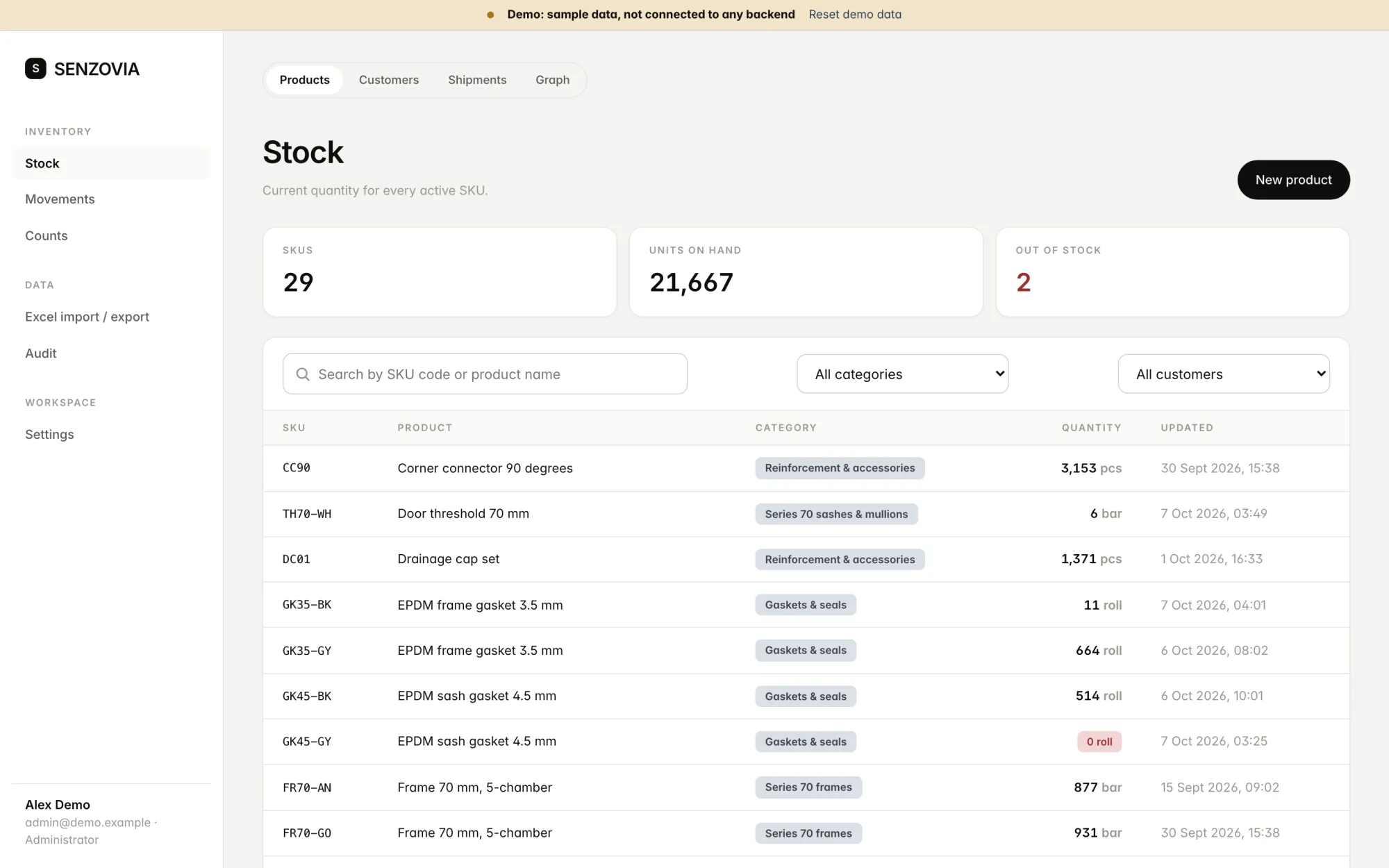Click the Updated column header
1389x868 pixels.
click(1187, 428)
